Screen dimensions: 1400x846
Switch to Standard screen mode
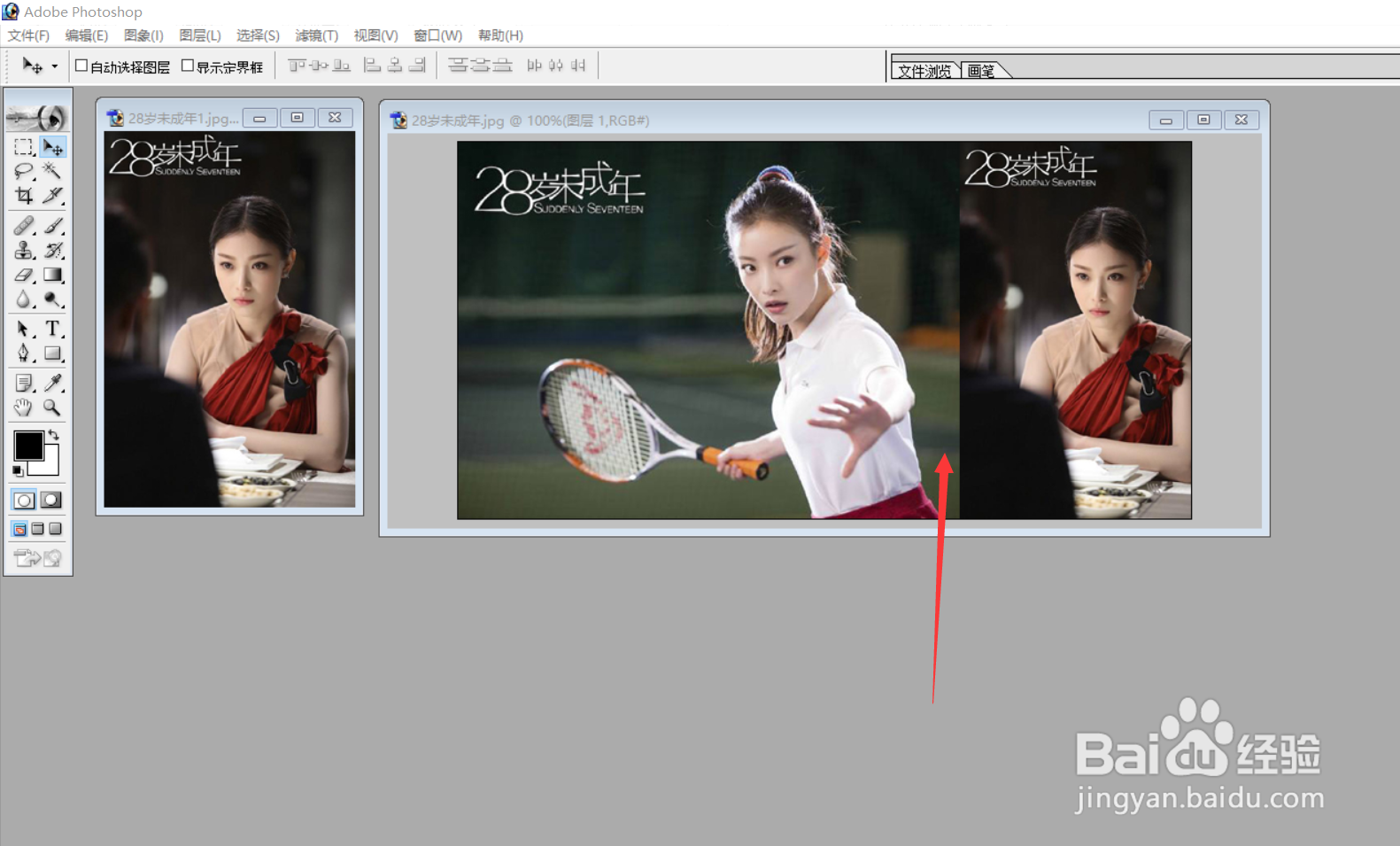click(x=20, y=529)
